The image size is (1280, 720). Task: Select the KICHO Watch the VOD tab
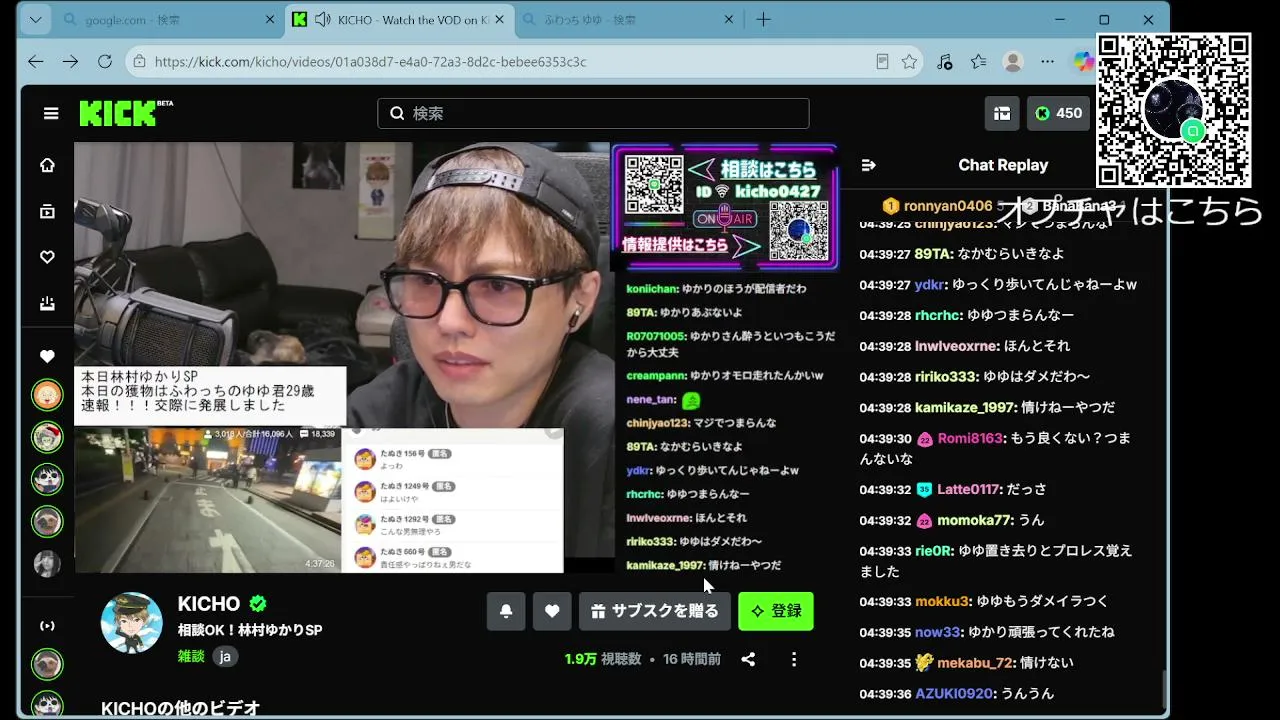point(398,20)
